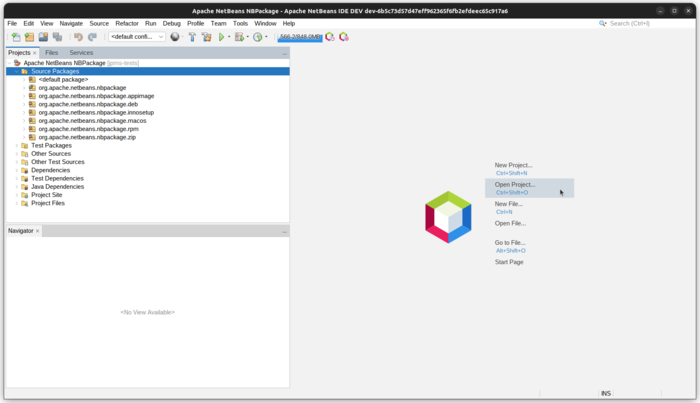The image size is (700, 403).
Task: Select org.apache.netbeans.nbpackage.rpm package
Action: [x=88, y=129]
